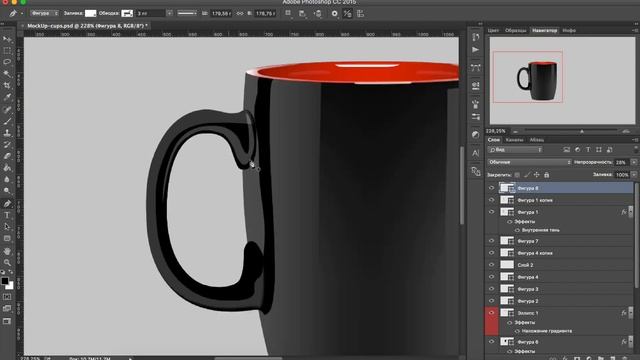
Task: Select the Path Selection tool
Action: pos(7,227)
